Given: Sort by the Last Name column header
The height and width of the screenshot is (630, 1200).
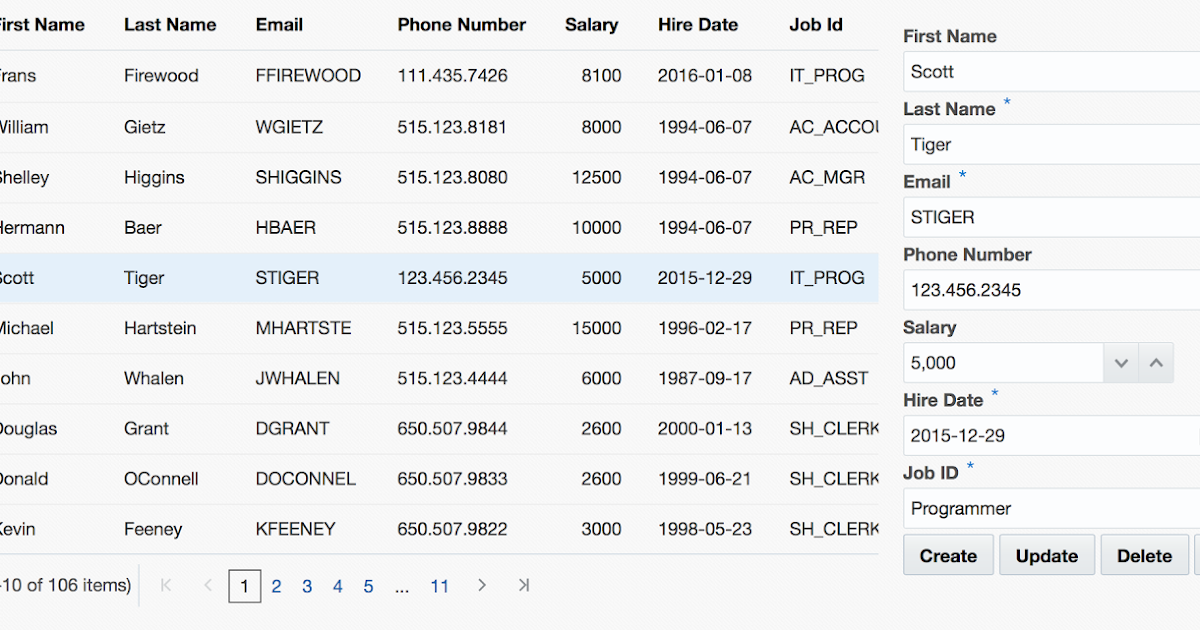Looking at the screenshot, I should coord(170,24).
